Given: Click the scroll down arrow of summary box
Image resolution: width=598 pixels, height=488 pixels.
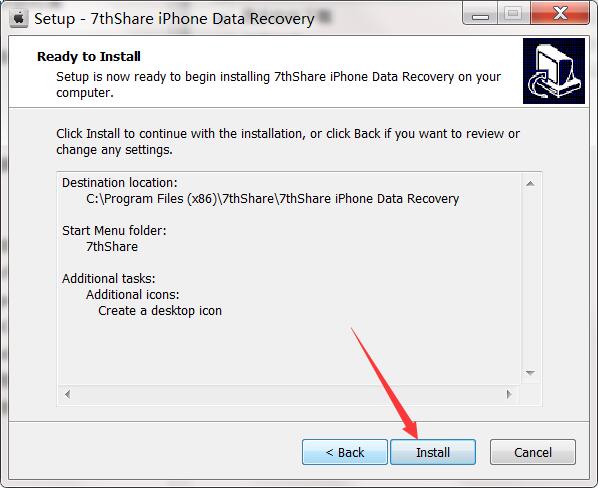Looking at the screenshot, I should 530,373.
